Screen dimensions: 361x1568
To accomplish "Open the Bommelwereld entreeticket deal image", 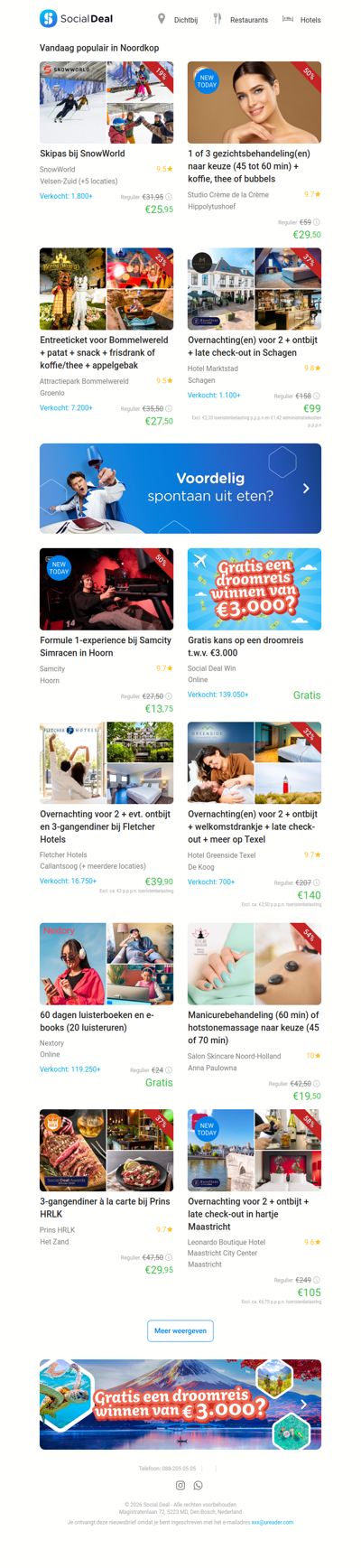I will click(106, 289).
